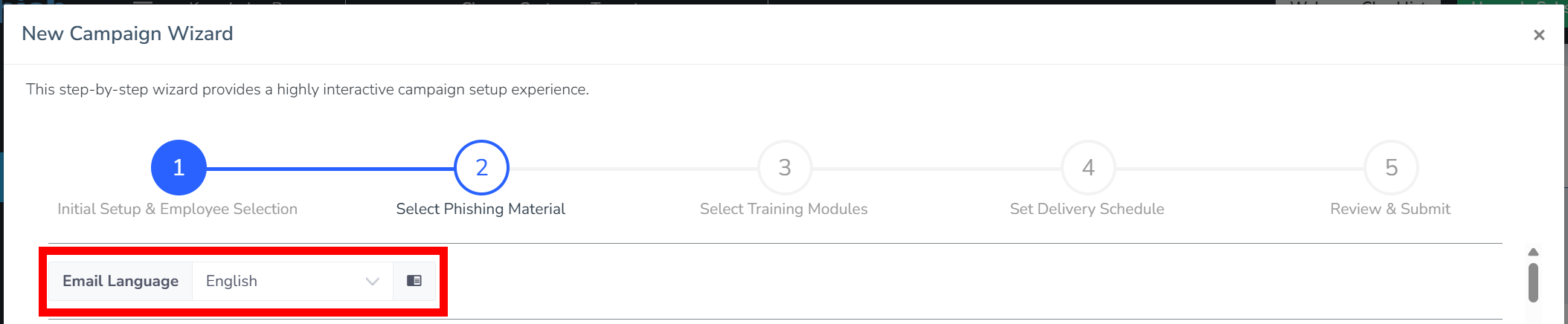The width and height of the screenshot is (1568, 324).
Task: Click the wizard description text
Action: point(307,89)
